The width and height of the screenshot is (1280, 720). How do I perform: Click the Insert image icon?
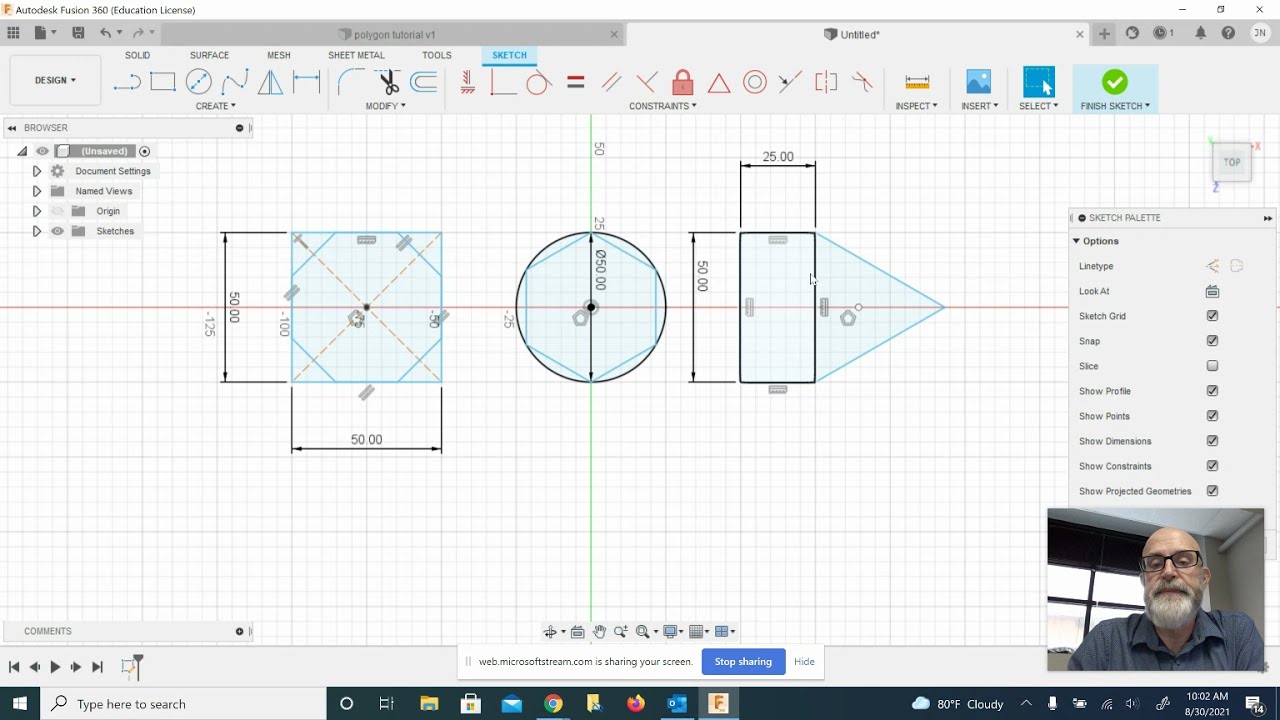[x=978, y=82]
